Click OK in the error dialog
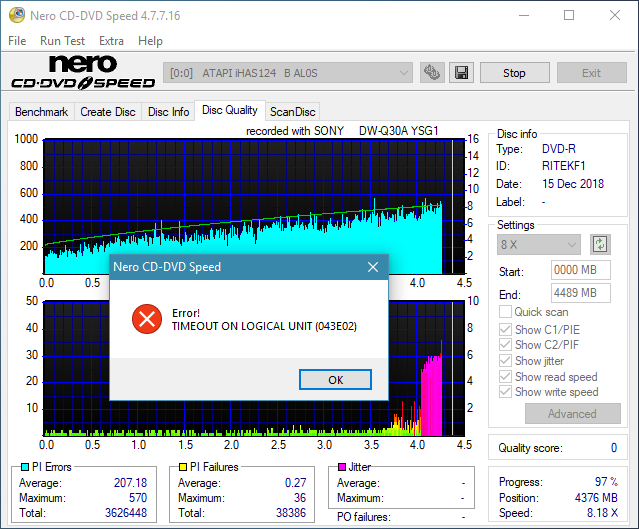639x529 pixels. click(x=335, y=380)
